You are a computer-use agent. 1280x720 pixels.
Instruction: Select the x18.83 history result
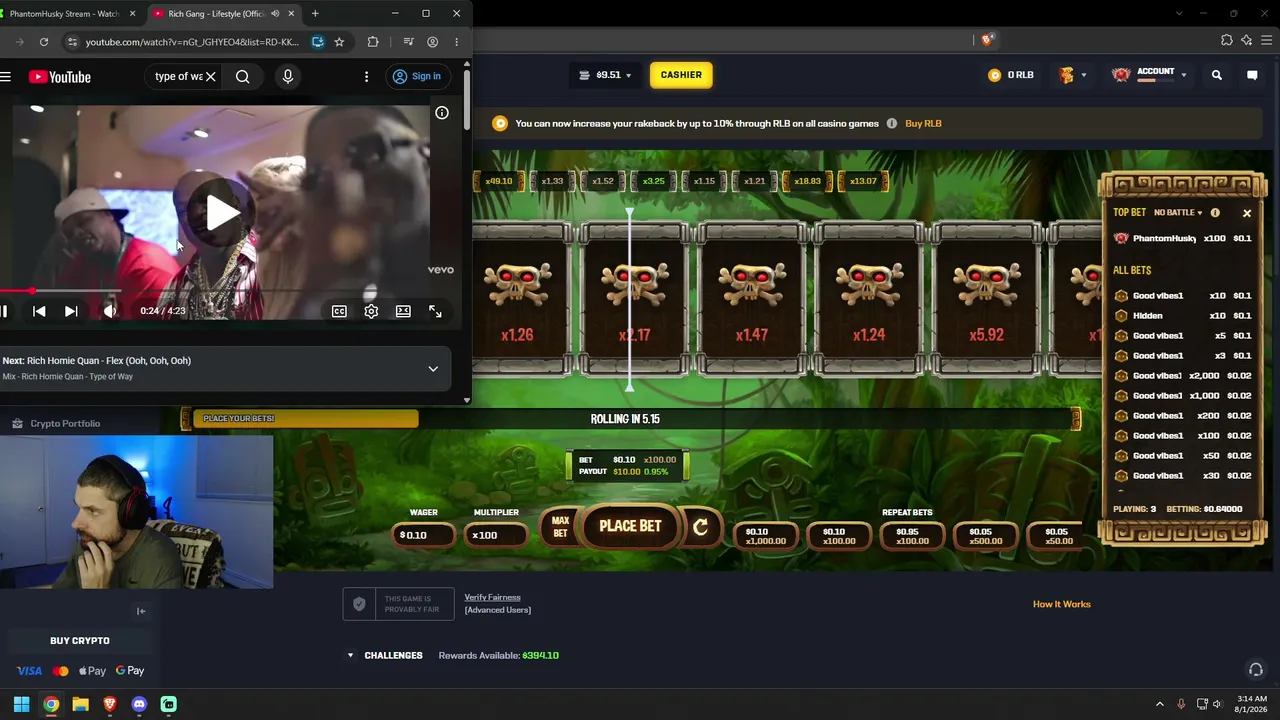coord(807,181)
